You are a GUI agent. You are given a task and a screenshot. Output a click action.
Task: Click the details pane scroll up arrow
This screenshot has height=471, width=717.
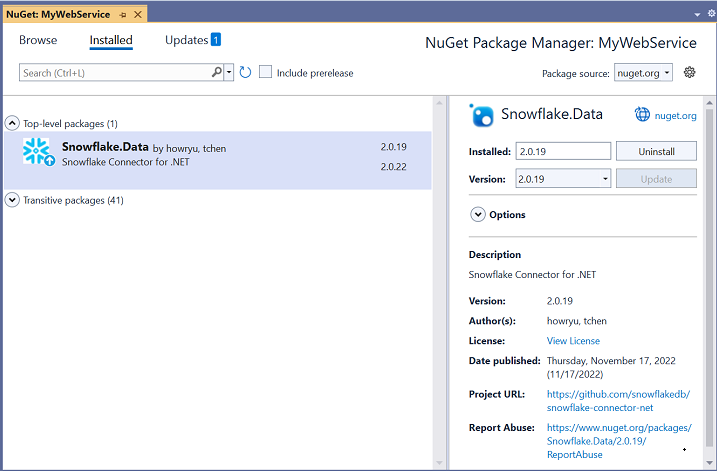click(709, 102)
